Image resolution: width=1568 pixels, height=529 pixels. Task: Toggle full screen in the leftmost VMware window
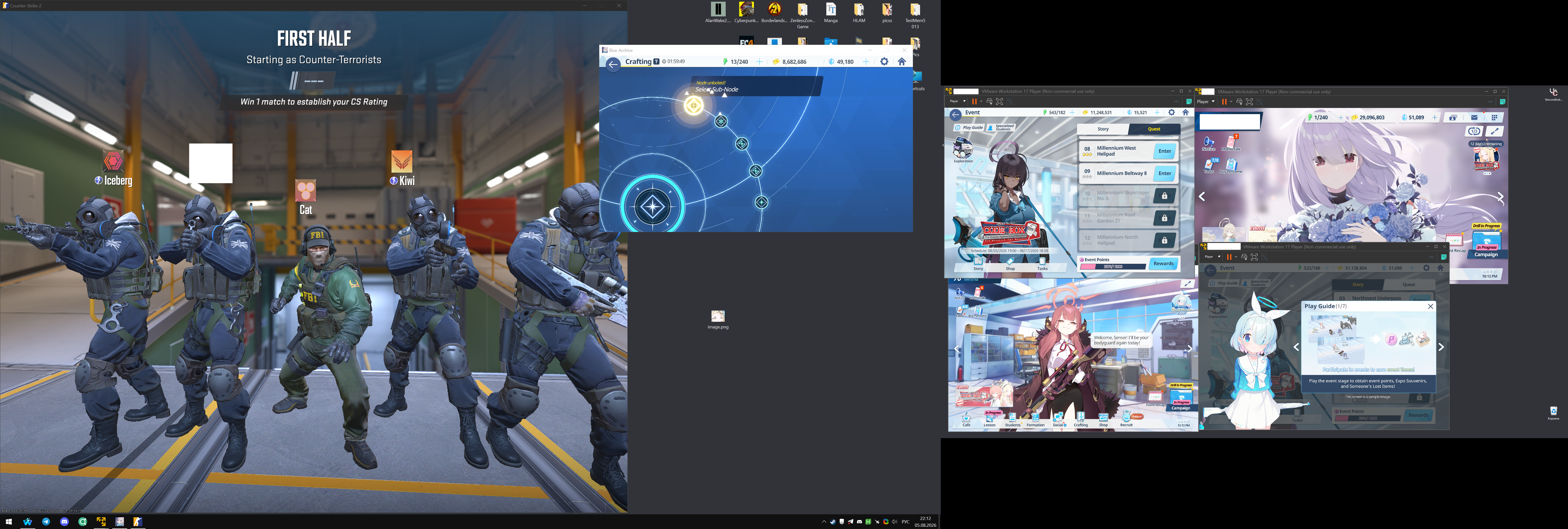(1000, 102)
